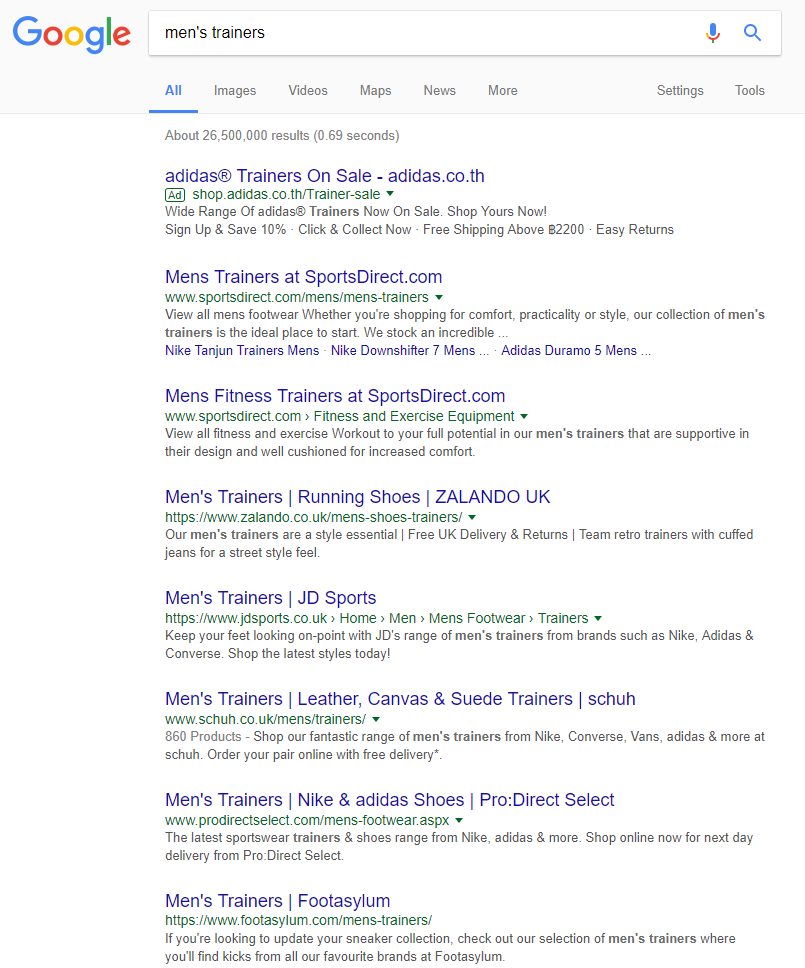Open Men's Trainers Footasylum result

coord(277,900)
